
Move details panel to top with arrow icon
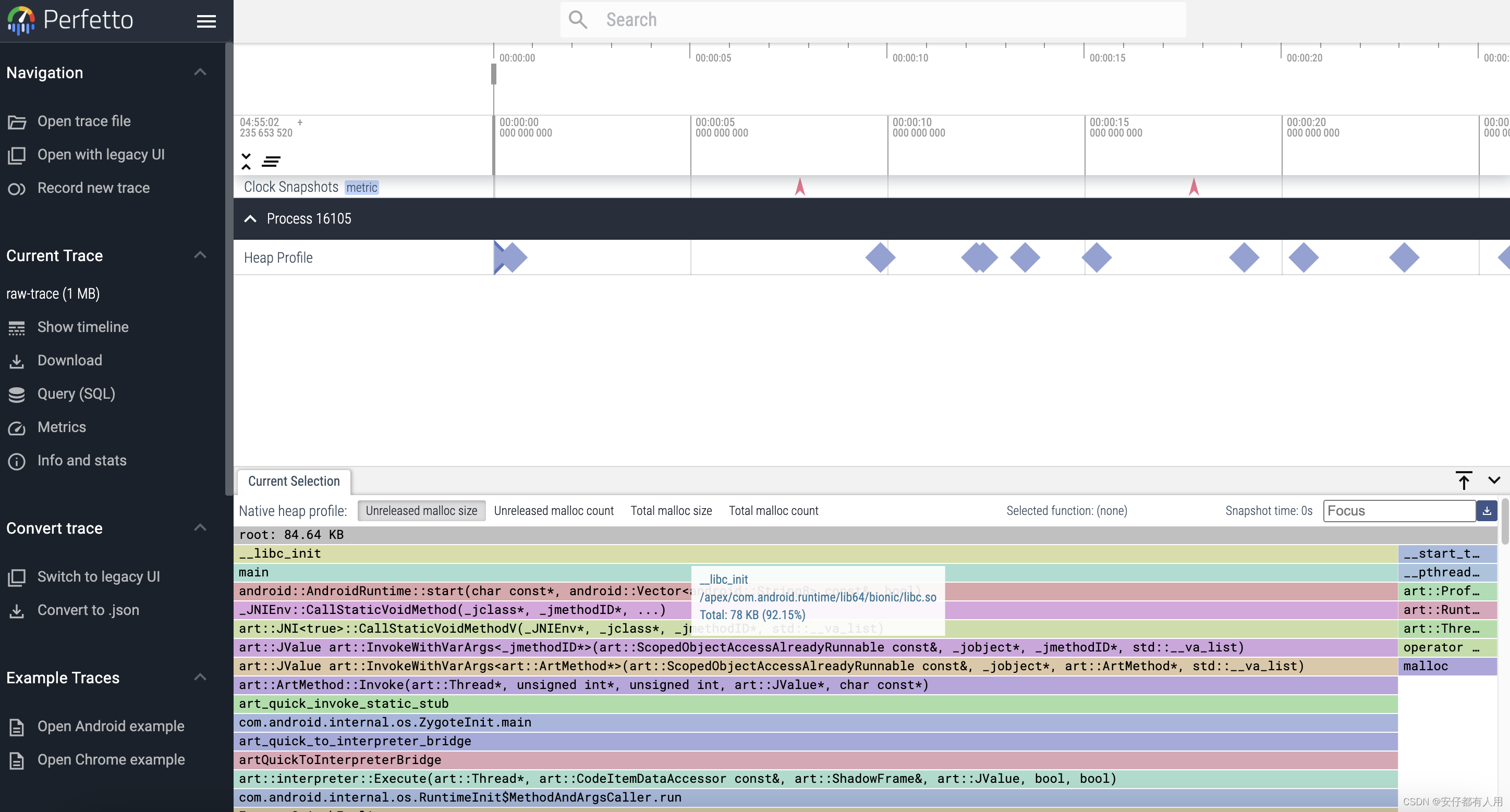pos(1464,481)
